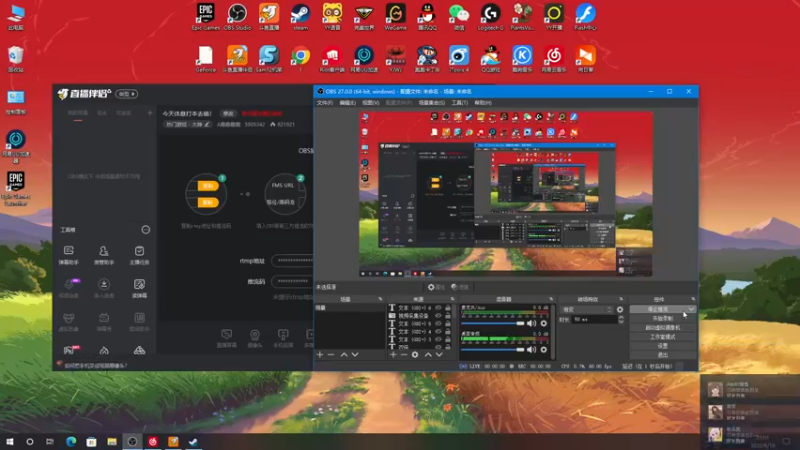The height and width of the screenshot is (450, 800).
Task: Open 主播任务 tool in Douyu companion
Action: [139, 255]
